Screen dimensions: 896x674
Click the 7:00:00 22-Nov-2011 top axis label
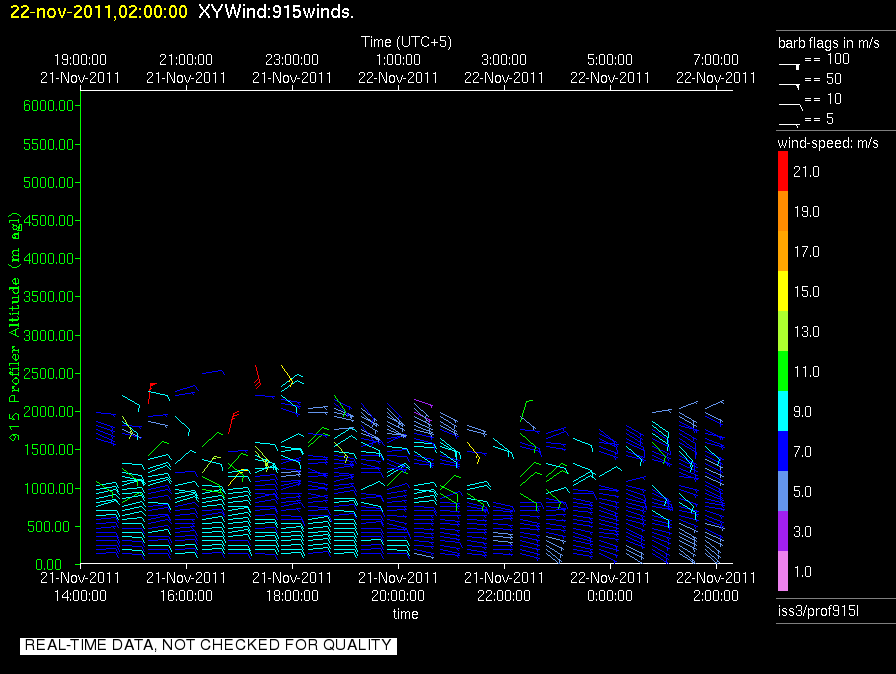716,69
